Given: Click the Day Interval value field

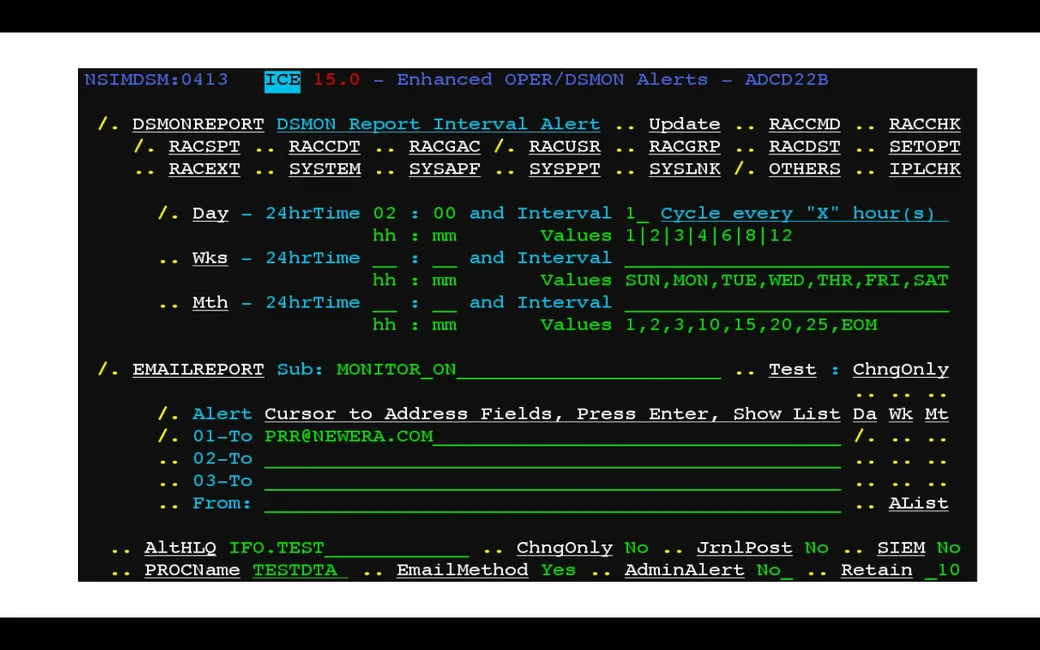Looking at the screenshot, I should (x=637, y=214).
